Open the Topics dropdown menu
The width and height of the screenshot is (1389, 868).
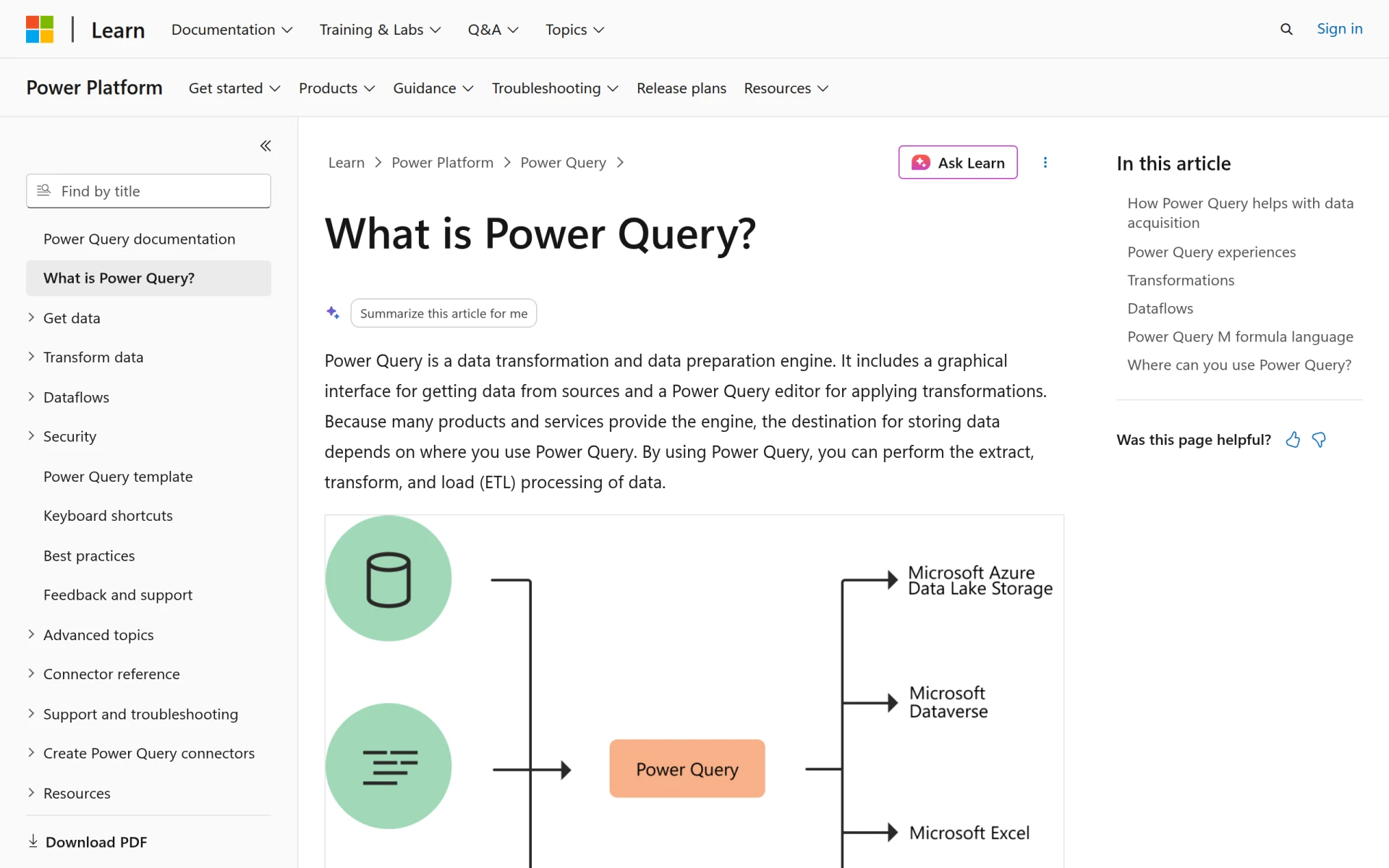point(574,30)
